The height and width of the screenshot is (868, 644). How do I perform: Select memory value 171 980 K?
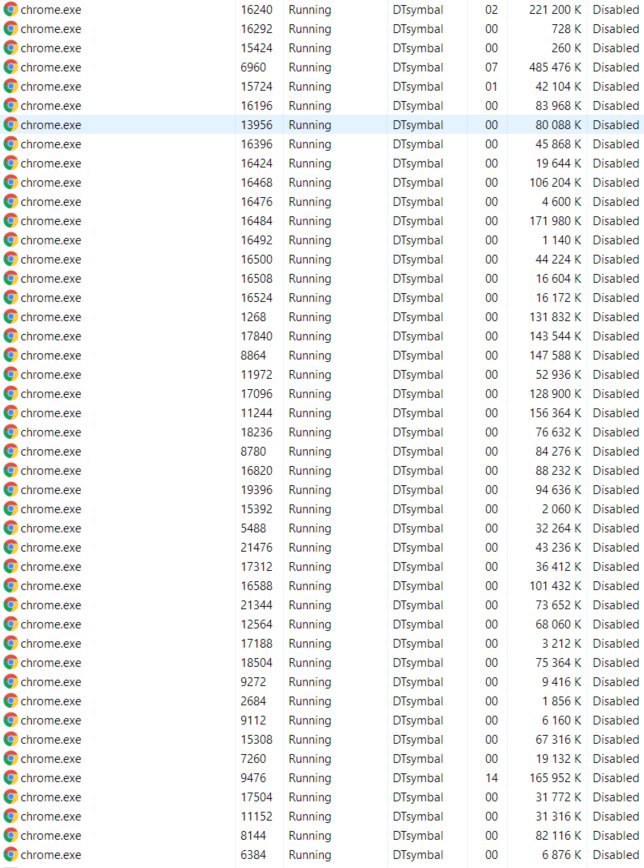pos(555,221)
